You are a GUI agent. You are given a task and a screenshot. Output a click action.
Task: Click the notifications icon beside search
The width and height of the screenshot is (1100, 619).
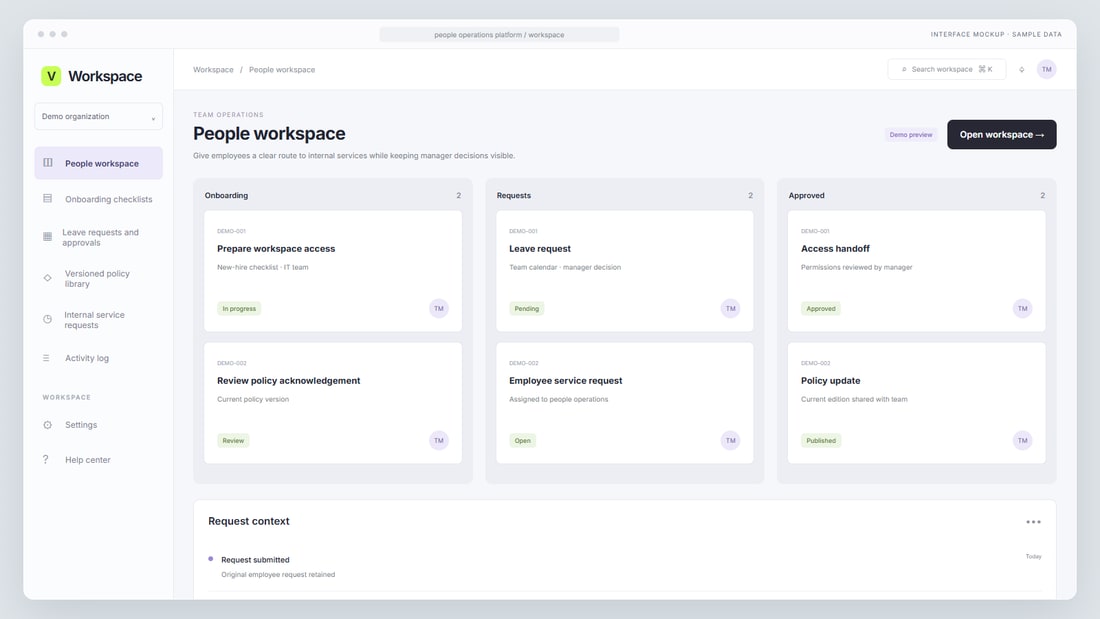click(x=1021, y=69)
